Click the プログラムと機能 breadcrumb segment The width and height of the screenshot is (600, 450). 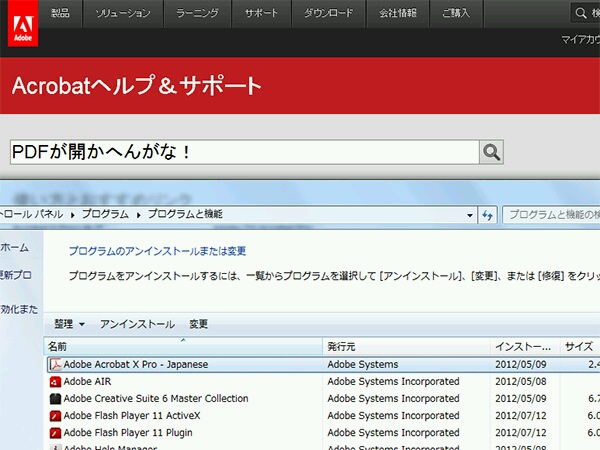point(185,214)
